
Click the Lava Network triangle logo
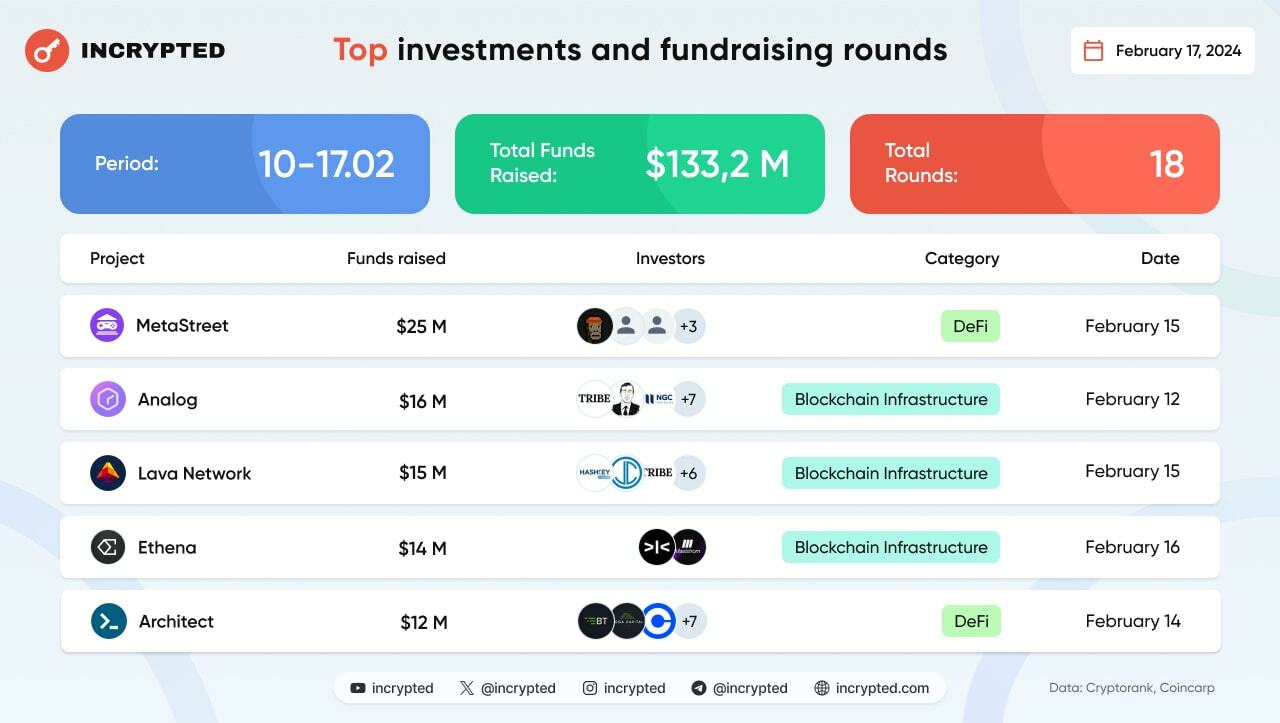[108, 473]
